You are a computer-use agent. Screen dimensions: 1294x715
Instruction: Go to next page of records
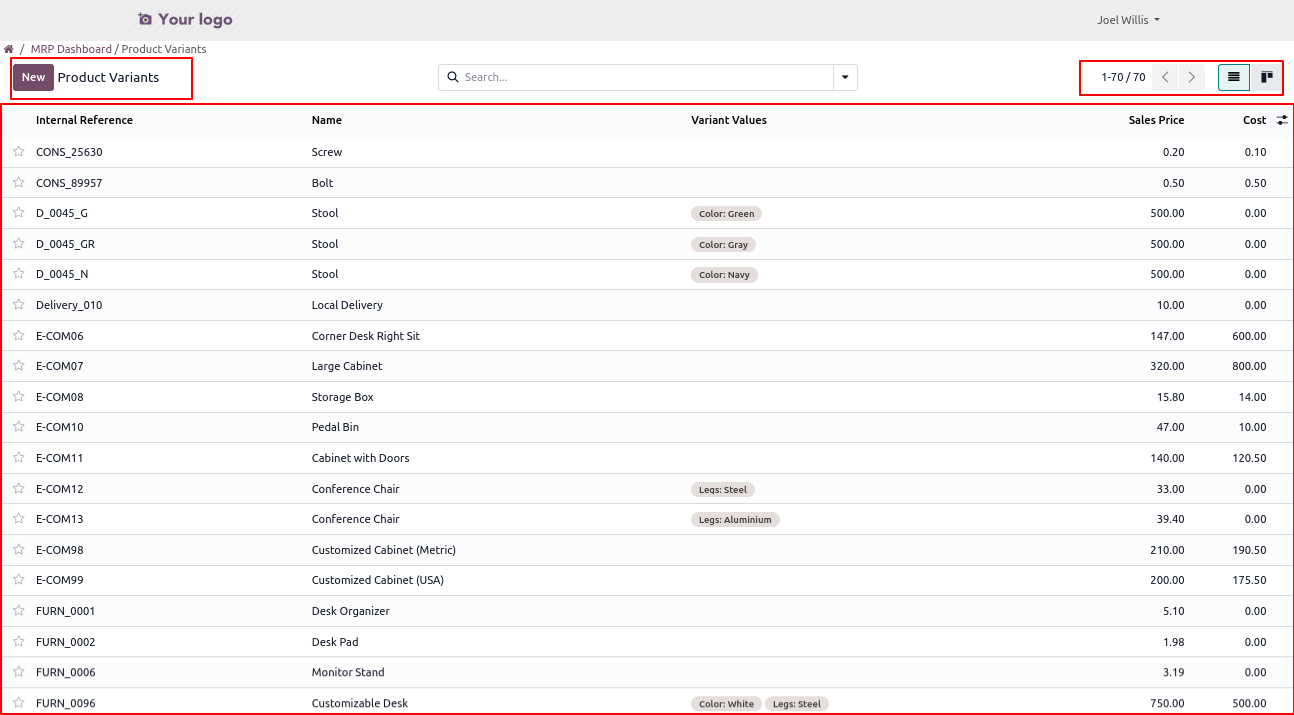1191,77
